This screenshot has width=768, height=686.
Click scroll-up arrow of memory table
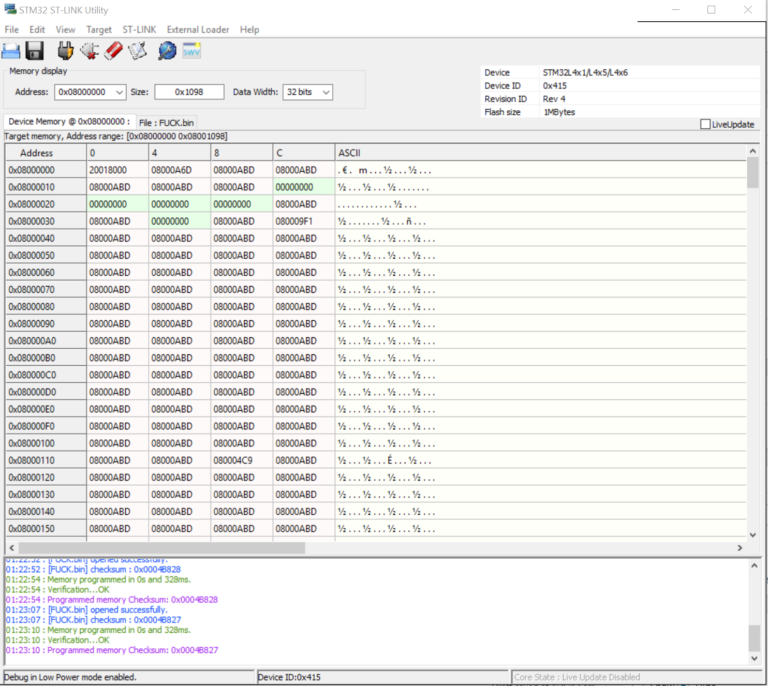(753, 151)
